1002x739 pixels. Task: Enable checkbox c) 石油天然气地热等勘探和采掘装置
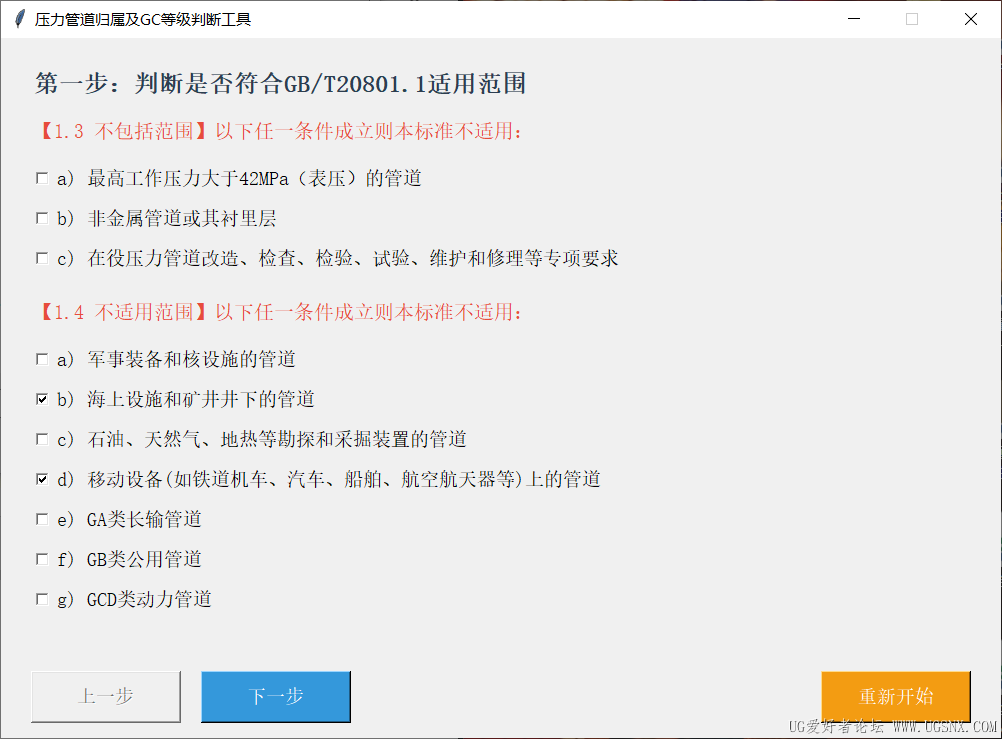(x=42, y=439)
